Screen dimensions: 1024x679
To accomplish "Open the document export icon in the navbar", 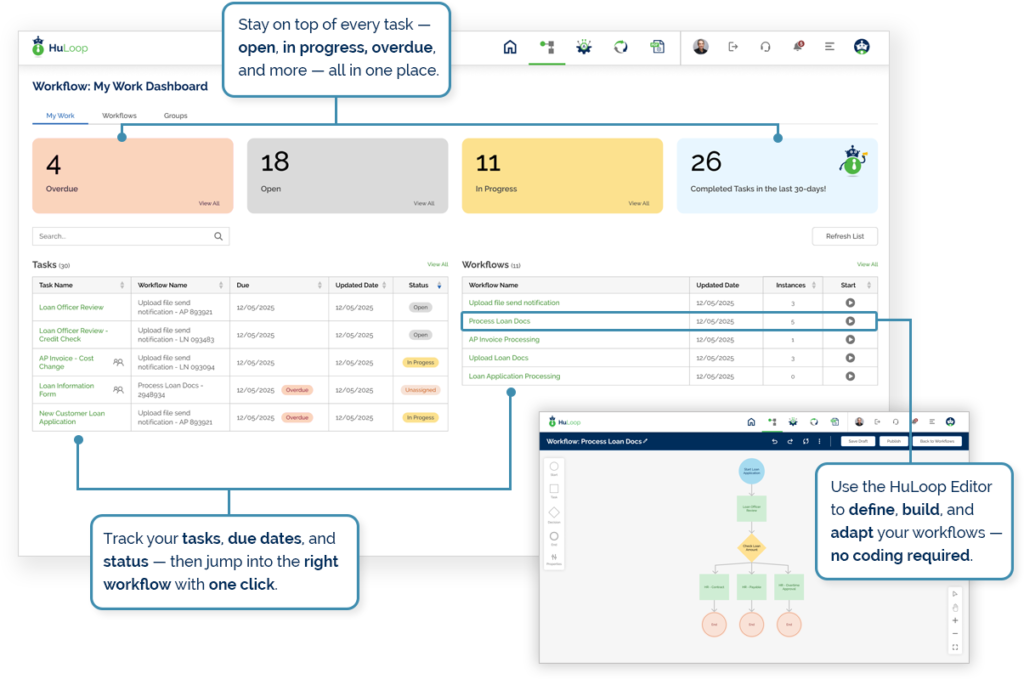I will click(x=658, y=46).
